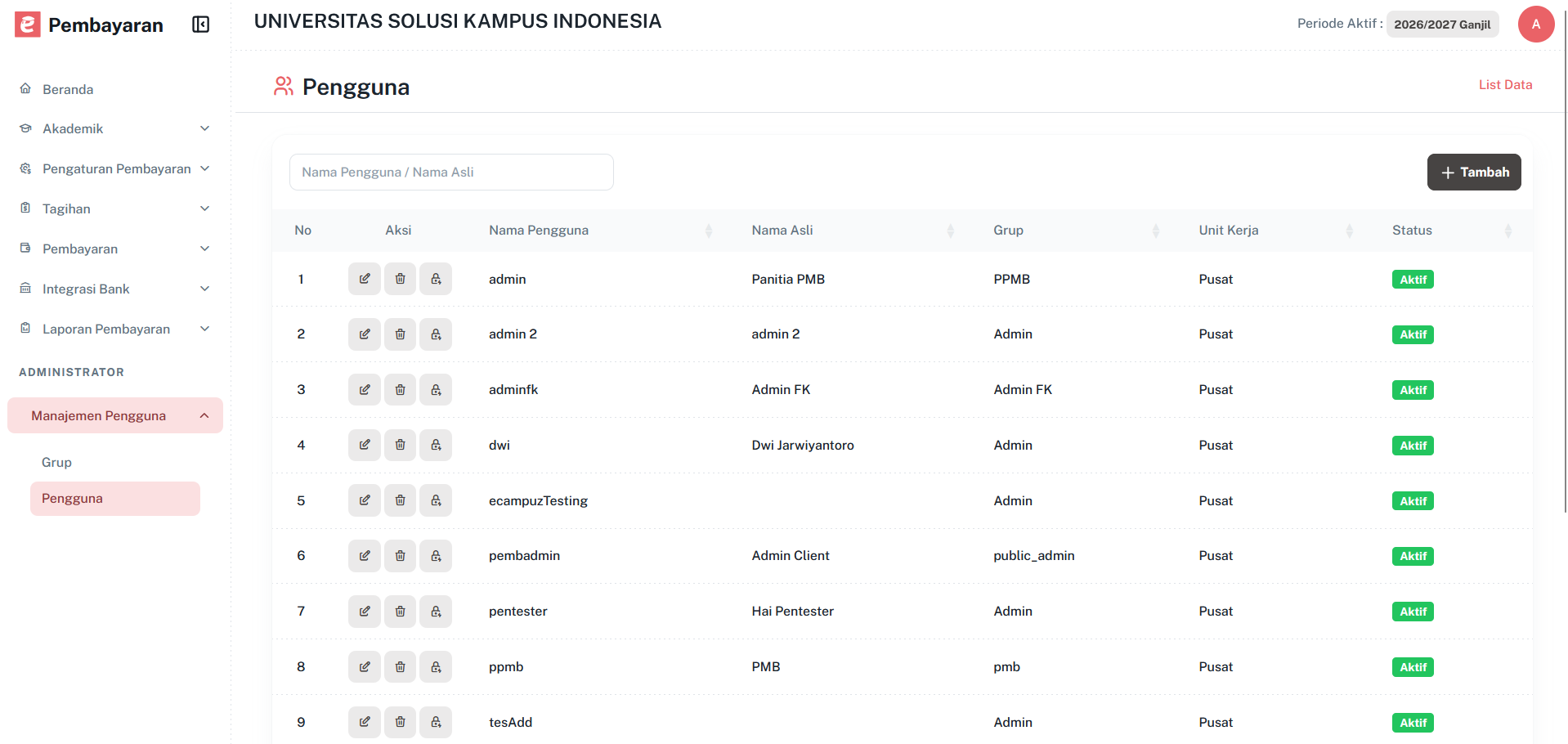Click lock icon for pentester
The height and width of the screenshot is (744, 1568).
[x=436, y=612]
